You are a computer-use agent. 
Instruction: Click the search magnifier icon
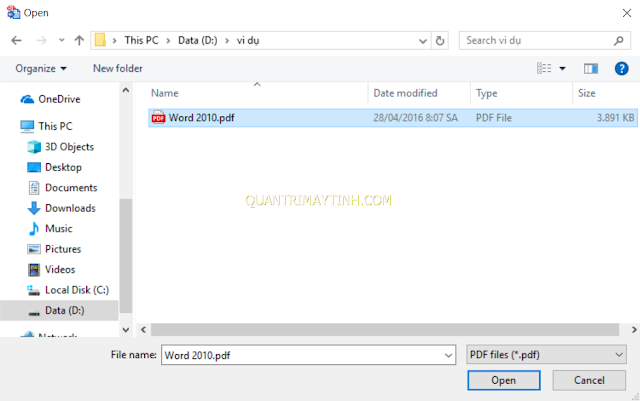point(619,40)
